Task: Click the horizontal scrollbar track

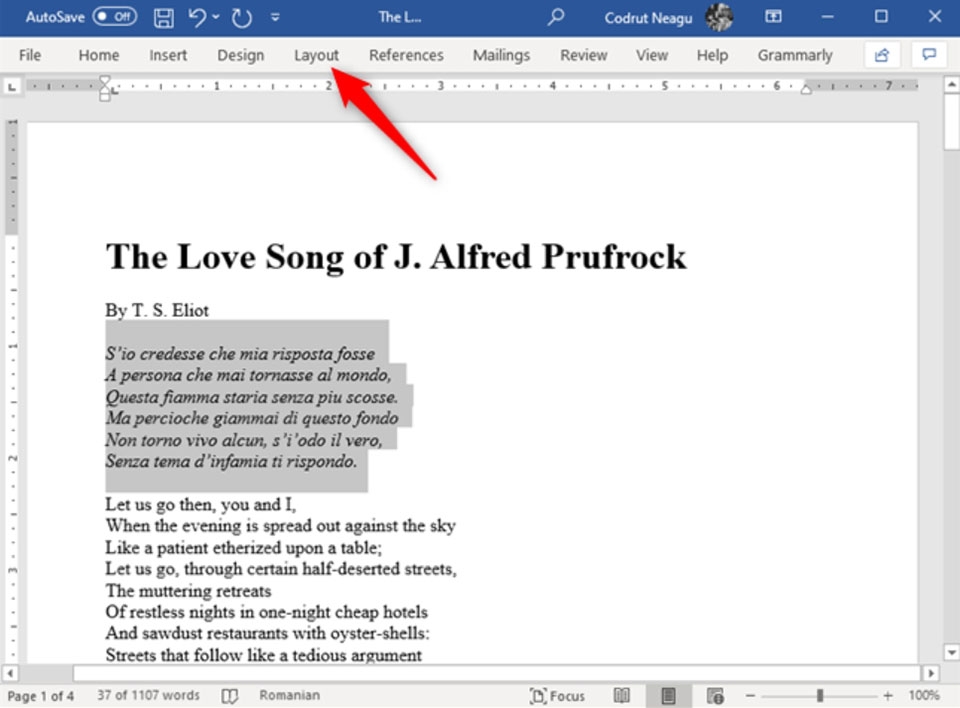Action: pyautogui.click(x=497, y=673)
